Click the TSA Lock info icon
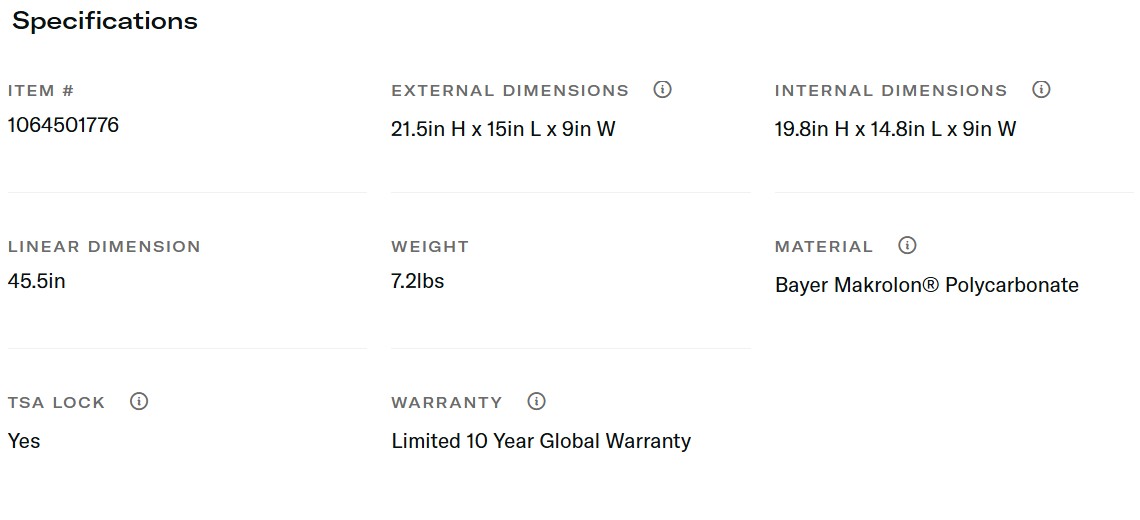 click(139, 401)
